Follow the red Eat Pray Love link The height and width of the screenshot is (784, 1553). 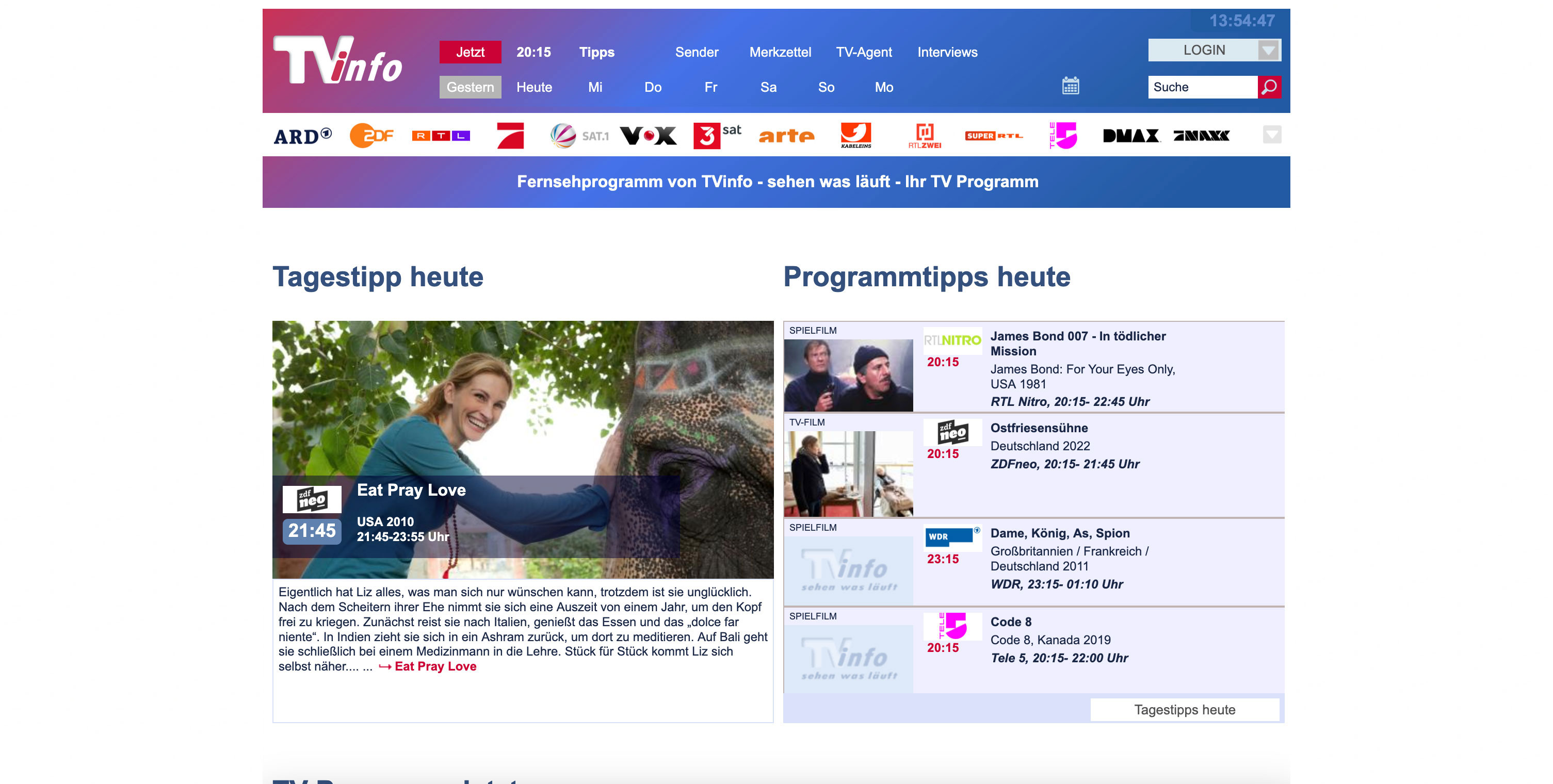pyautogui.click(x=435, y=666)
